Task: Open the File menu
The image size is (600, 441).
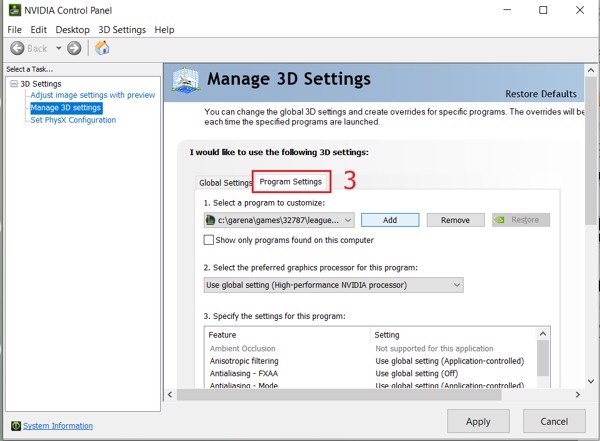Action: 15,30
